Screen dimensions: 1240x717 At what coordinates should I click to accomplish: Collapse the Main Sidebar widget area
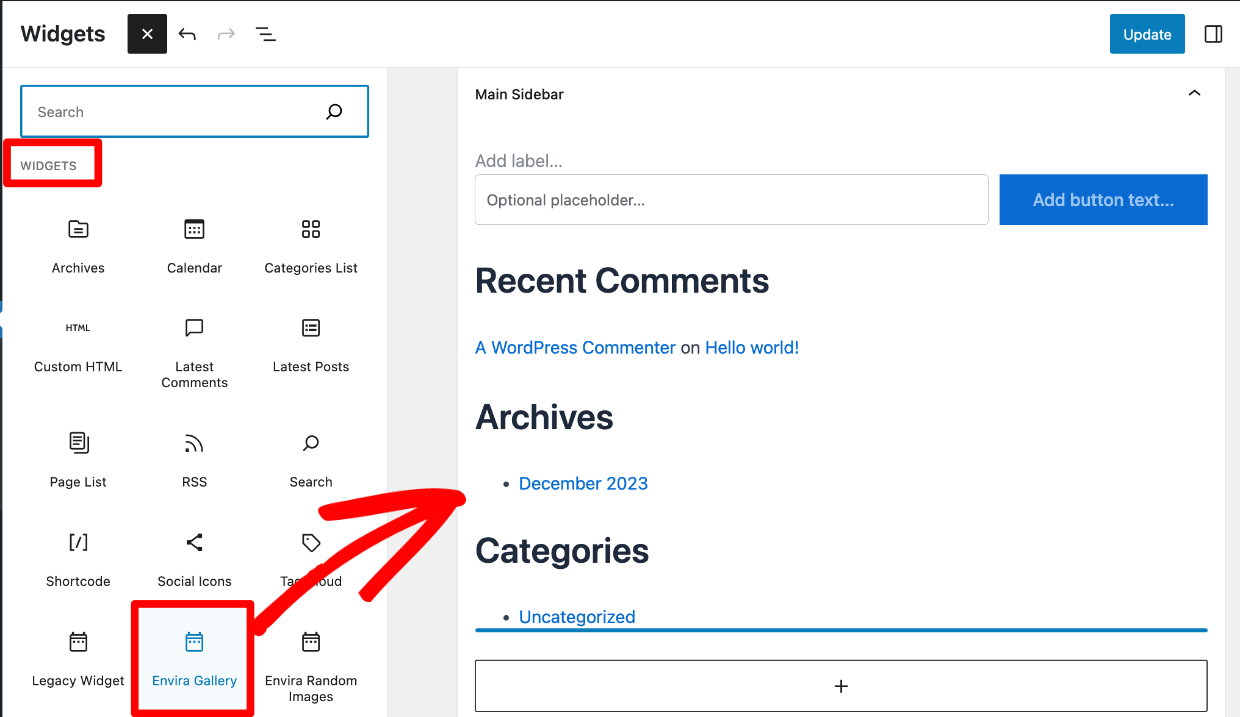(1193, 93)
